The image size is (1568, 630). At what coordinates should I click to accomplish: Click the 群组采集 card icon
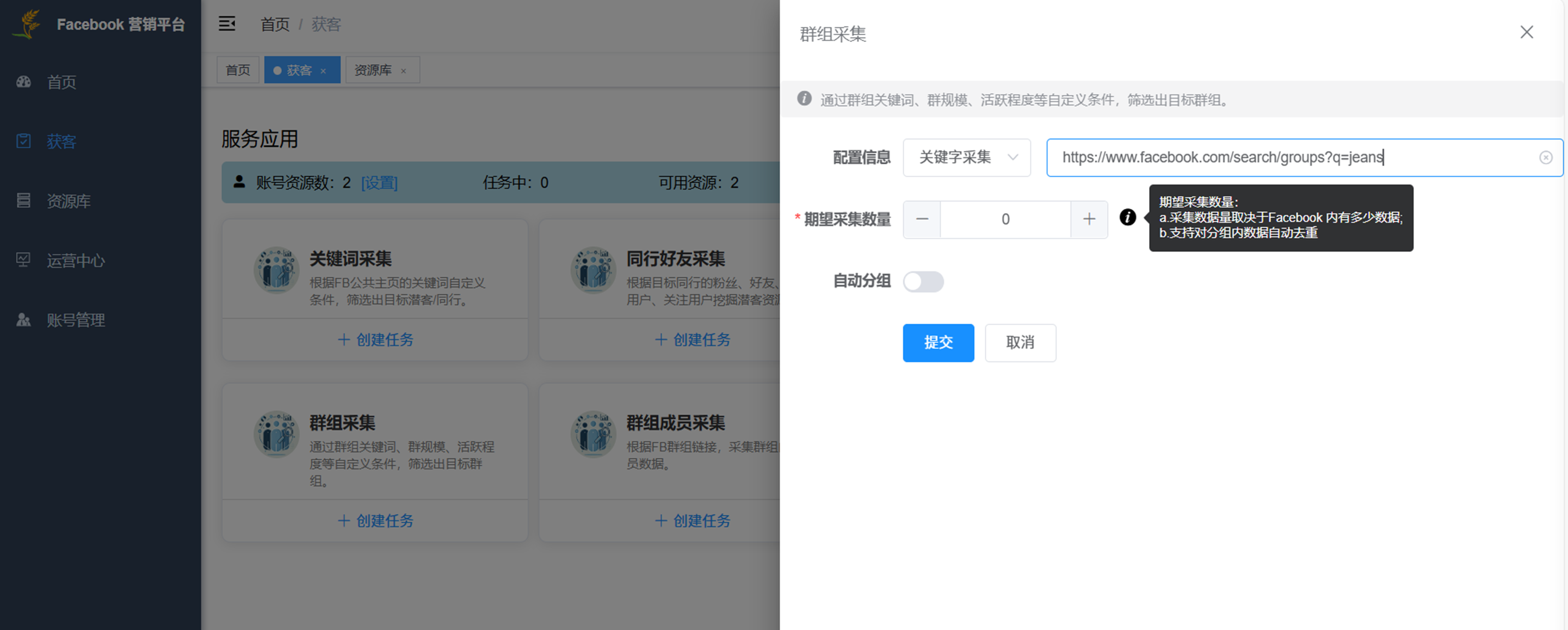(277, 434)
